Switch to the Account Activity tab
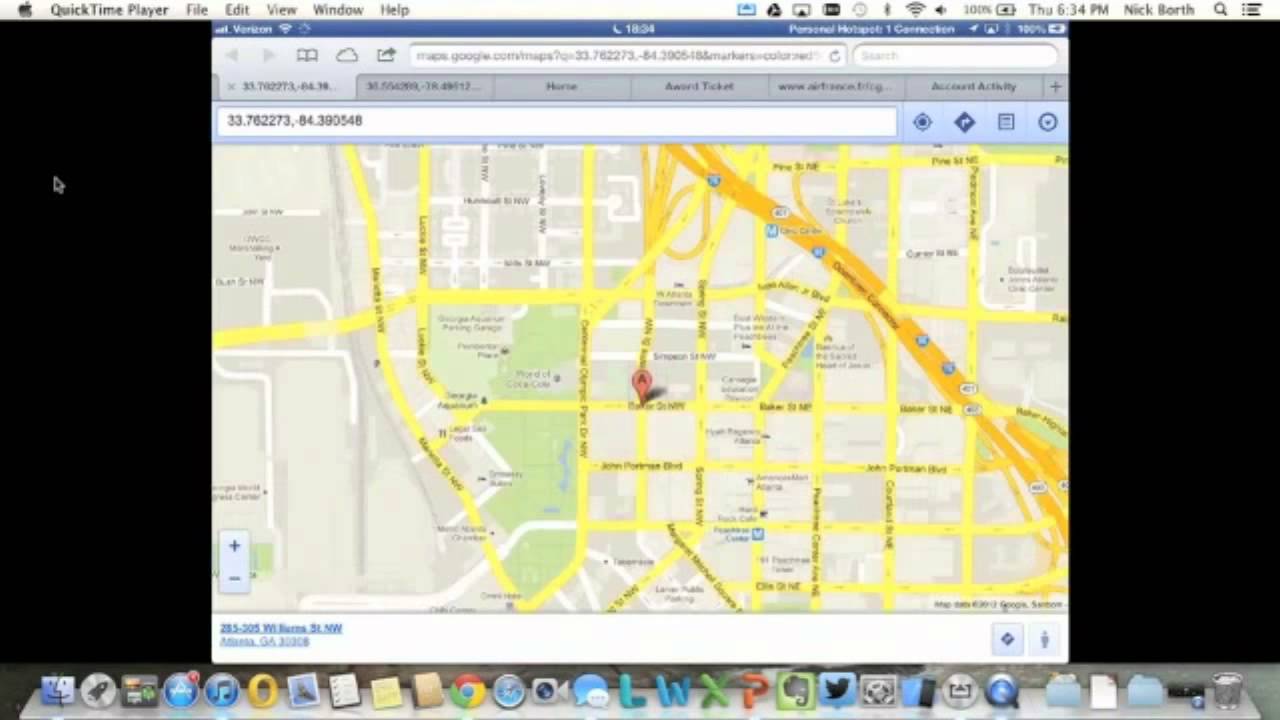Viewport: 1280px width, 720px height. [x=973, y=87]
